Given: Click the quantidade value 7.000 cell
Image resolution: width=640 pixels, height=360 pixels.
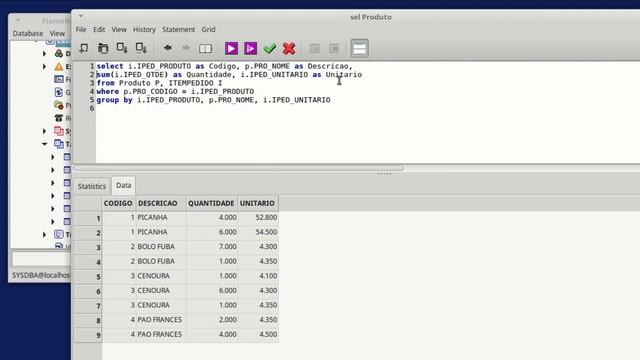Looking at the screenshot, I should pos(212,247).
